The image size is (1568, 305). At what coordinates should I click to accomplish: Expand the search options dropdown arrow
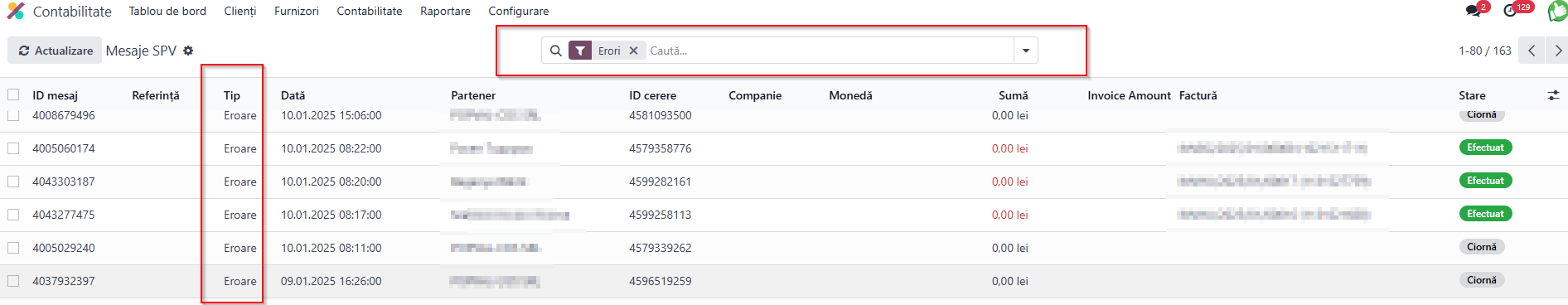coord(1026,51)
